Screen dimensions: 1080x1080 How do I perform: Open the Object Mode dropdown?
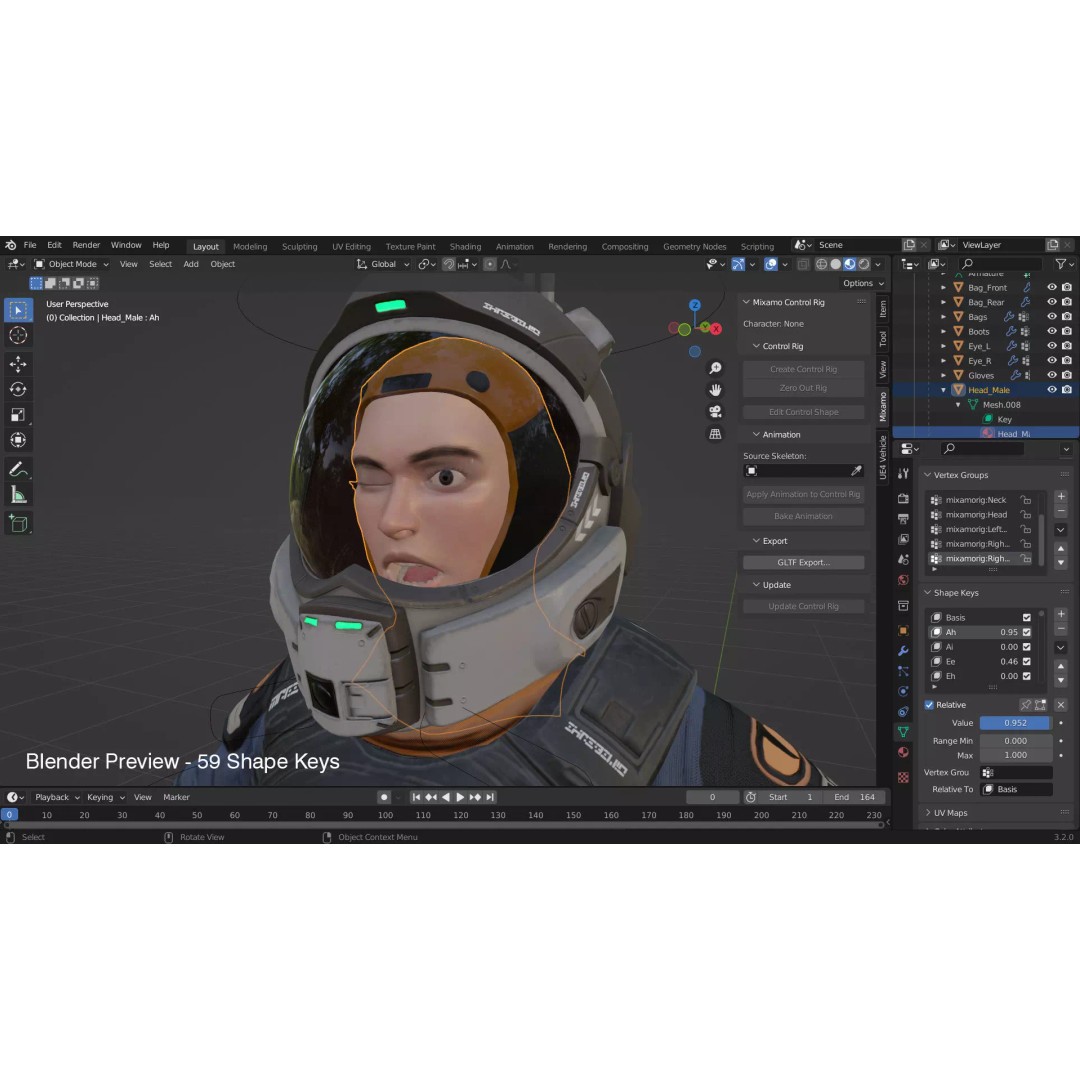pos(72,264)
